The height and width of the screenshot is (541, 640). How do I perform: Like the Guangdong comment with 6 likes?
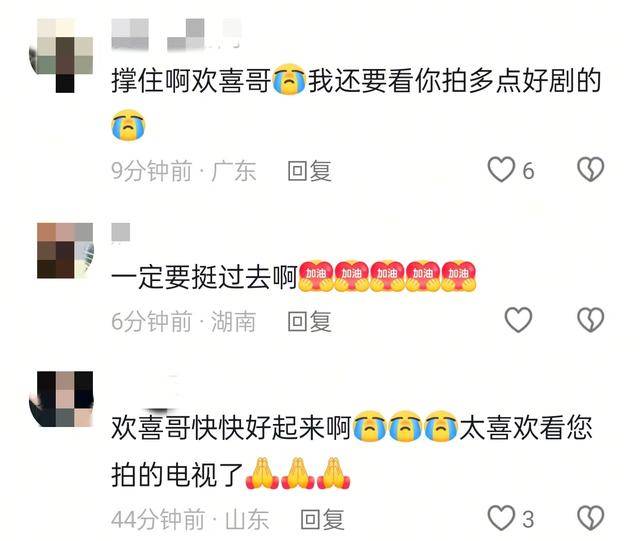[501, 169]
